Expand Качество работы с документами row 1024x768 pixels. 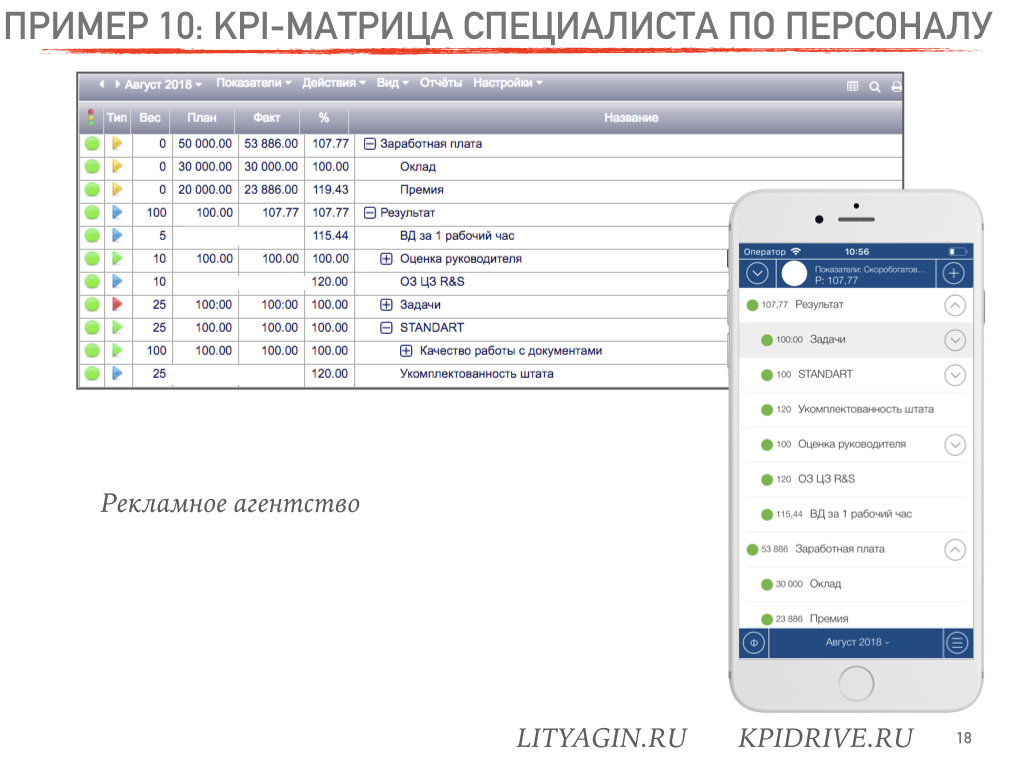(x=406, y=351)
